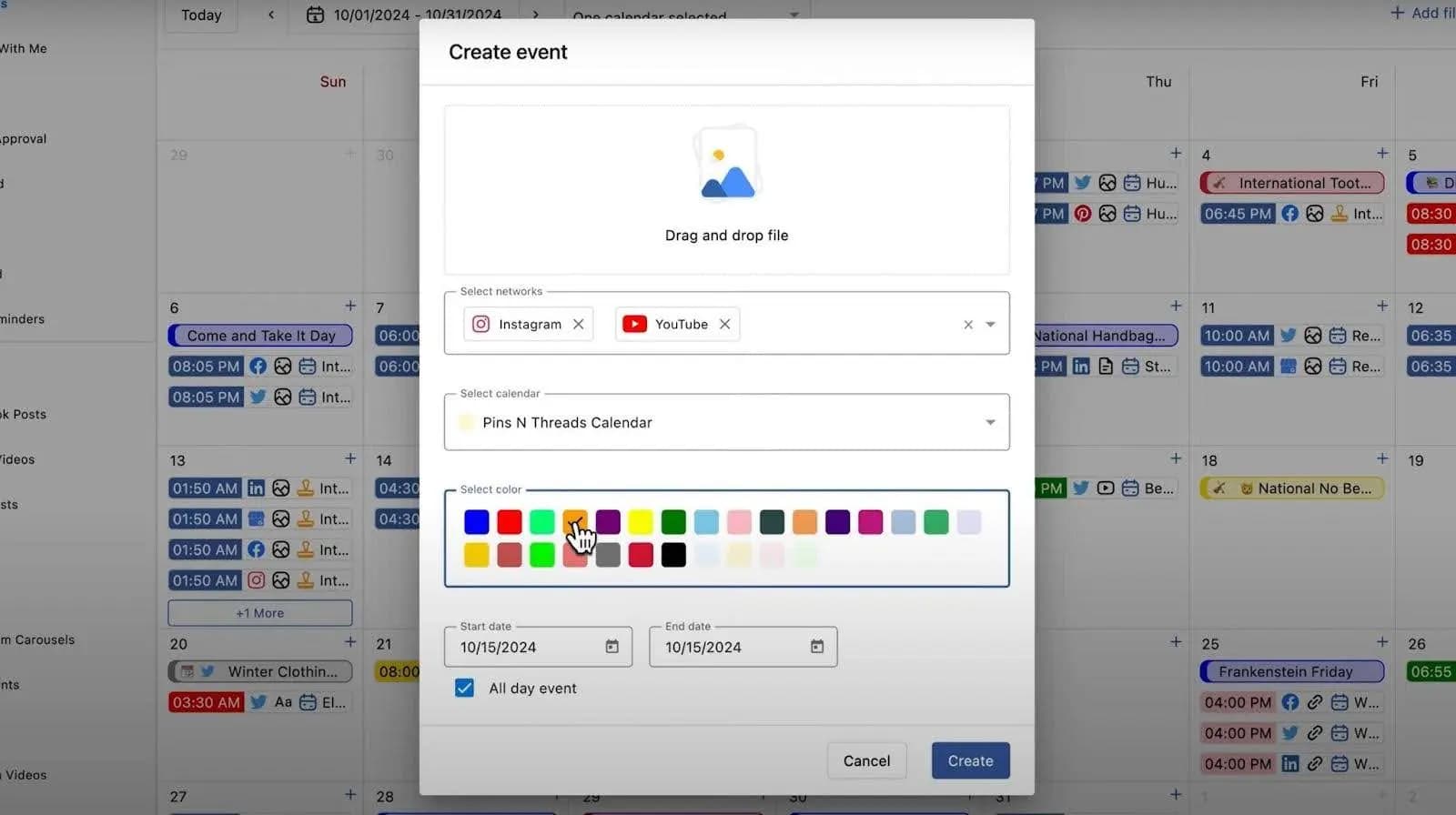1456x815 pixels.
Task: Open the Carousels item in left sidebar
Action: point(38,639)
